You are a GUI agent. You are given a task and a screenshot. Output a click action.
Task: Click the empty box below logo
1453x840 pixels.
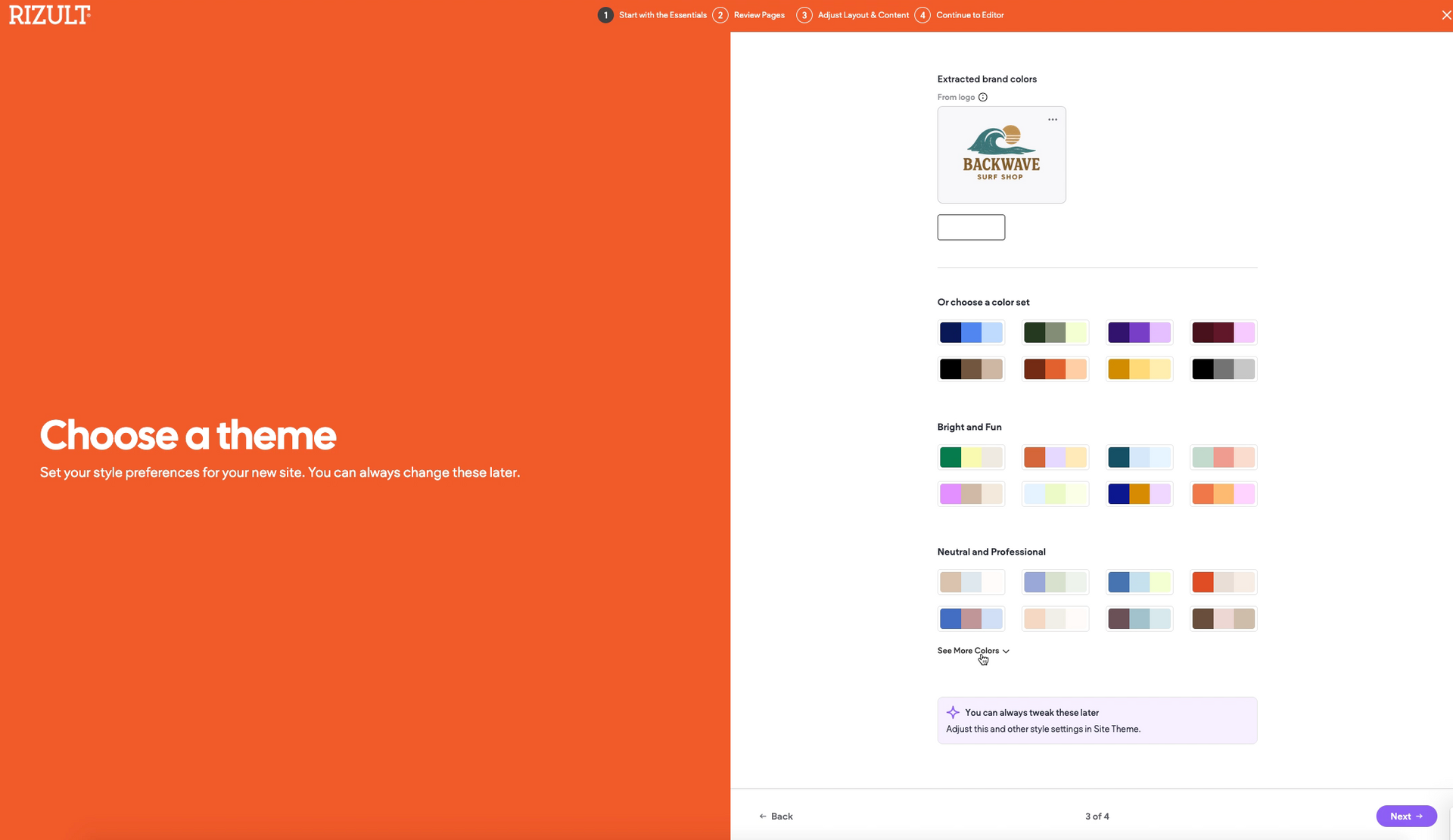(971, 227)
